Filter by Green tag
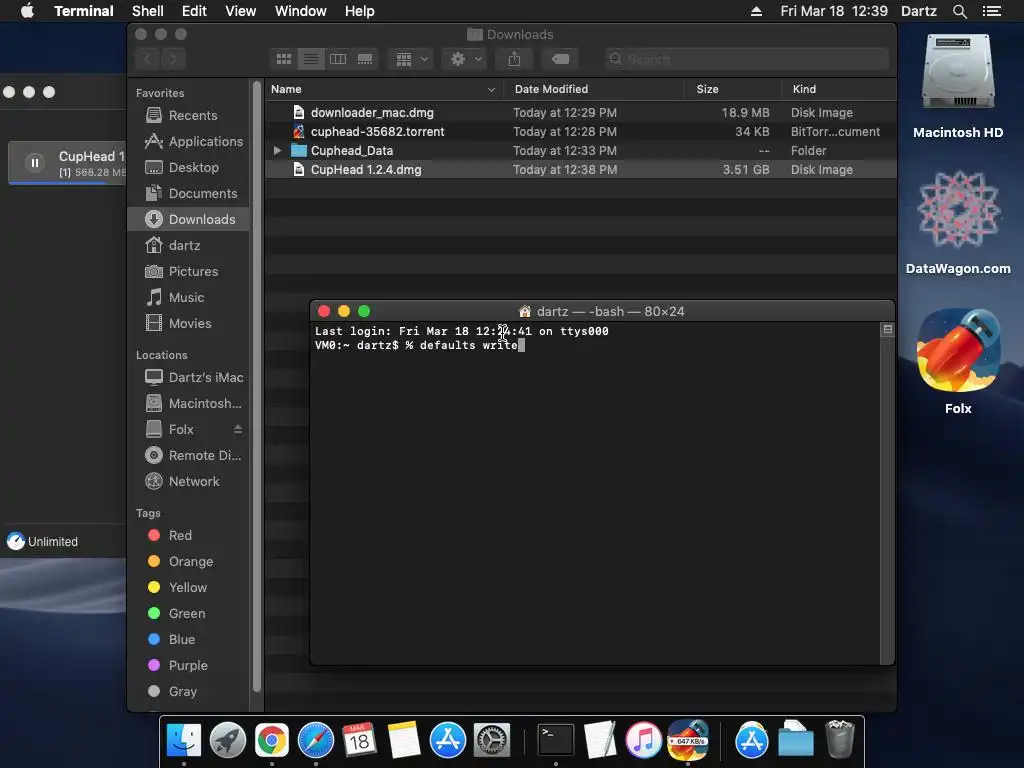 point(189,613)
